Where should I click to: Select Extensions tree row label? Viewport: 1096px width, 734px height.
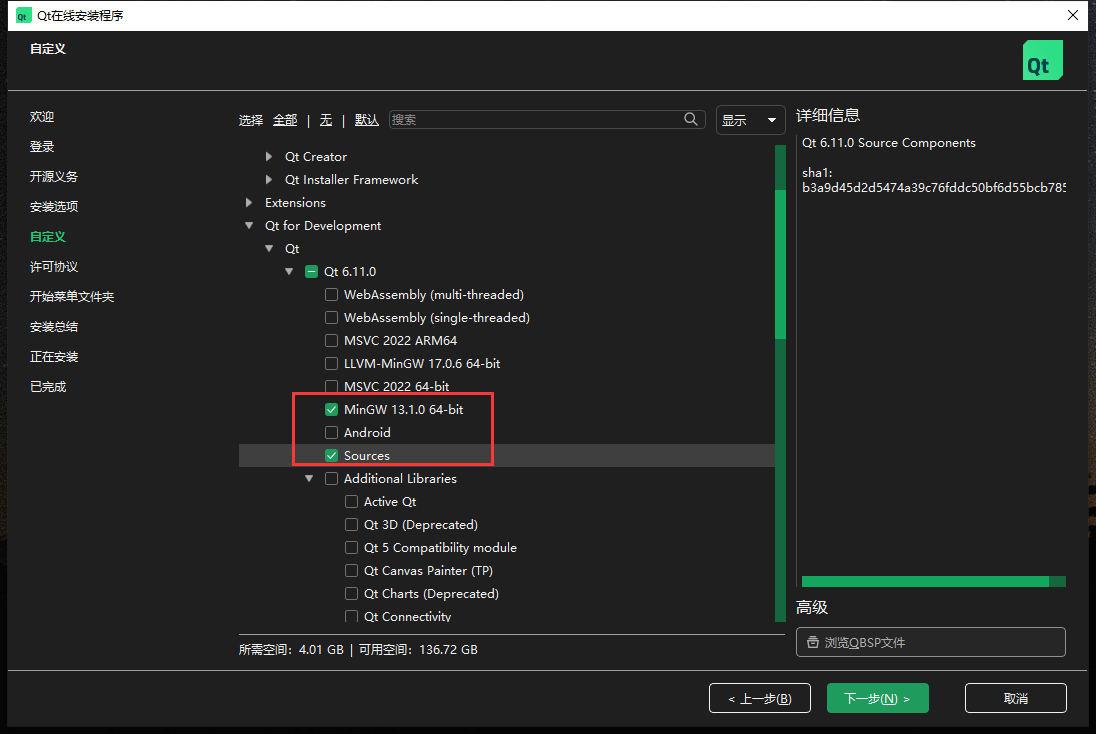(x=295, y=203)
